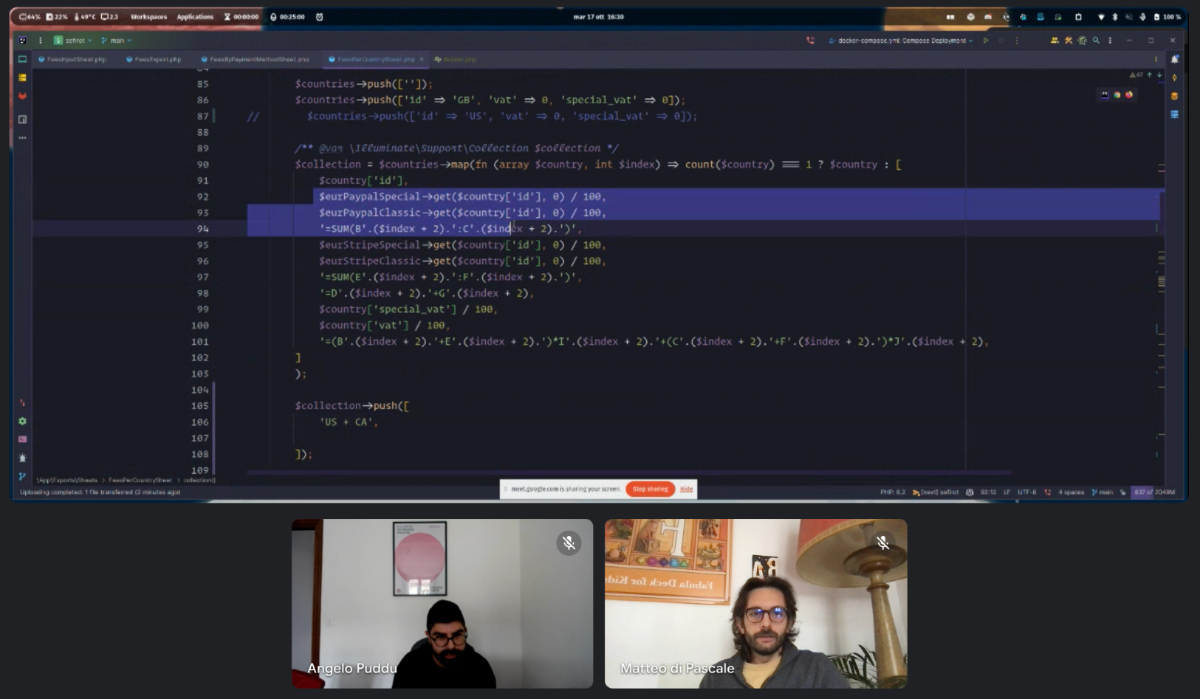The image size is (1200, 699).
Task: Toggle mute indicator on Angelo Puddu's video
Action: (568, 543)
